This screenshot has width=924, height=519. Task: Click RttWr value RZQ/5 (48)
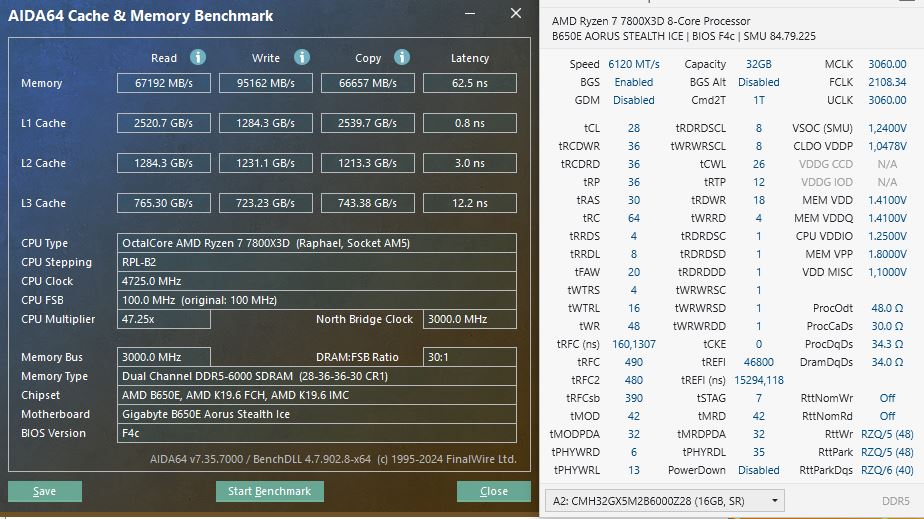(887, 434)
